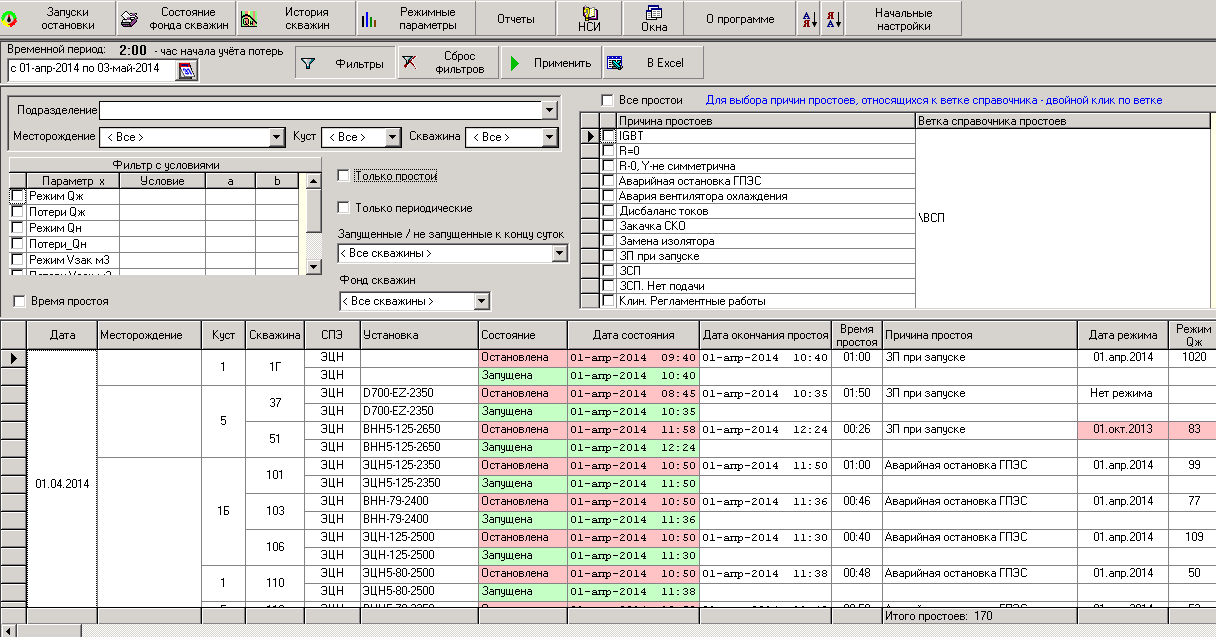Open История скважин view
This screenshot has width=1216, height=640.
tap(296, 18)
